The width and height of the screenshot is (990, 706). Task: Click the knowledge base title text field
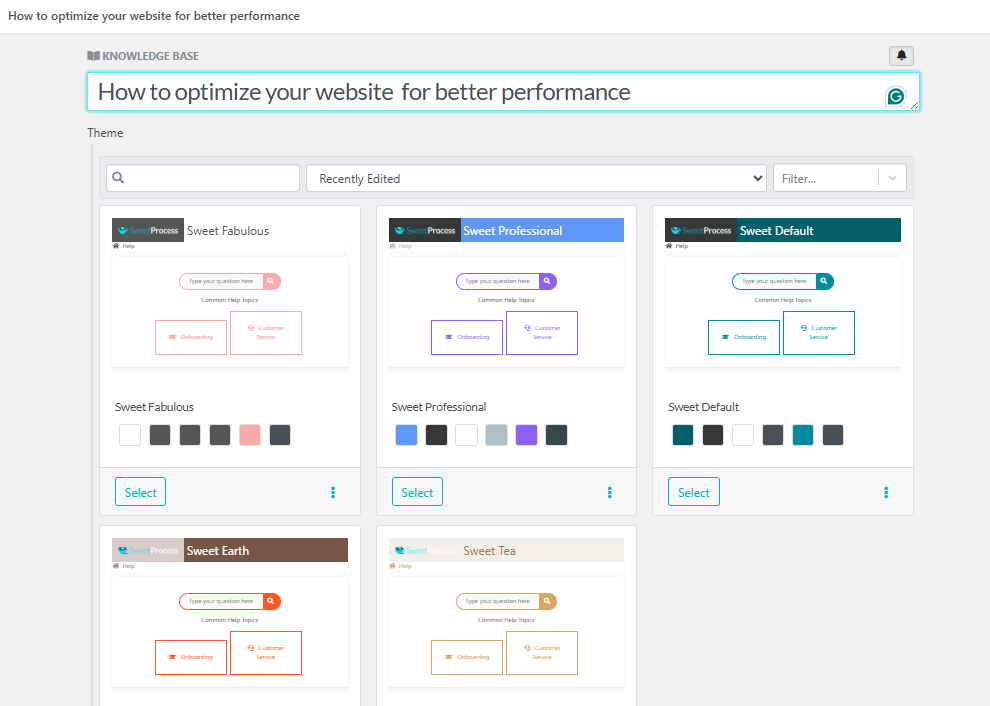click(x=503, y=92)
